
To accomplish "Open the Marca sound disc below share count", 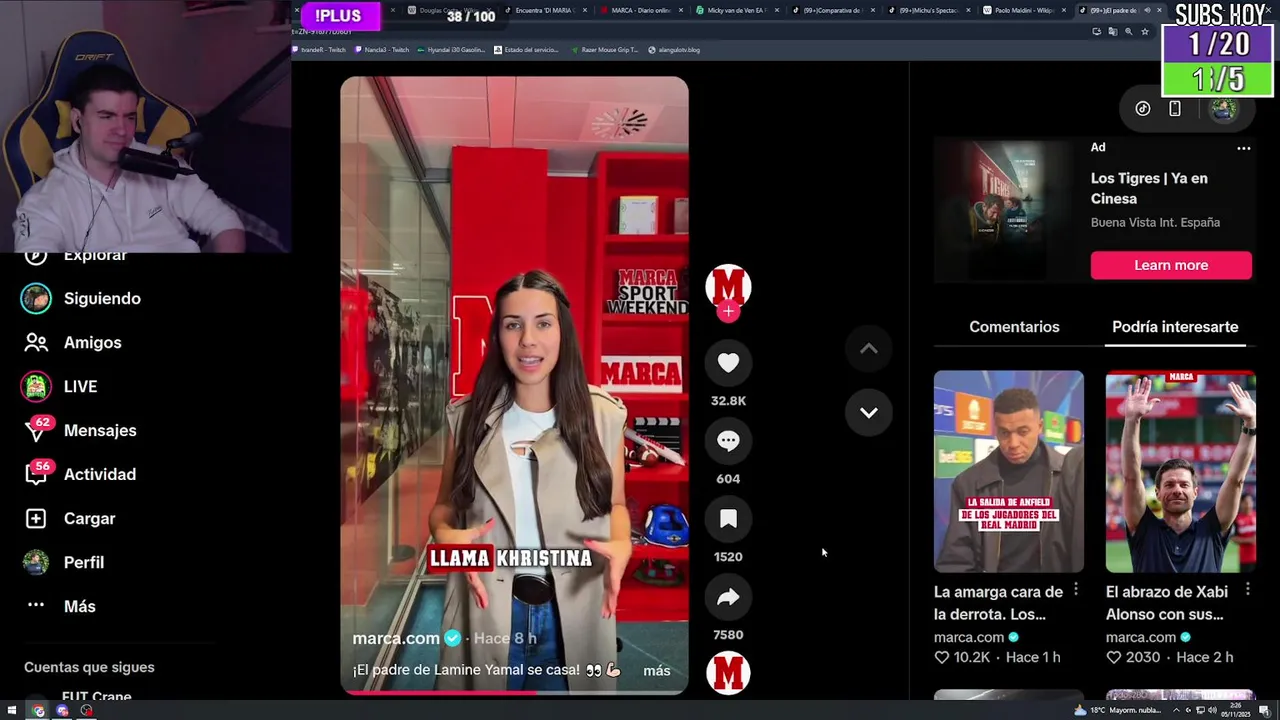I will click(x=728, y=672).
